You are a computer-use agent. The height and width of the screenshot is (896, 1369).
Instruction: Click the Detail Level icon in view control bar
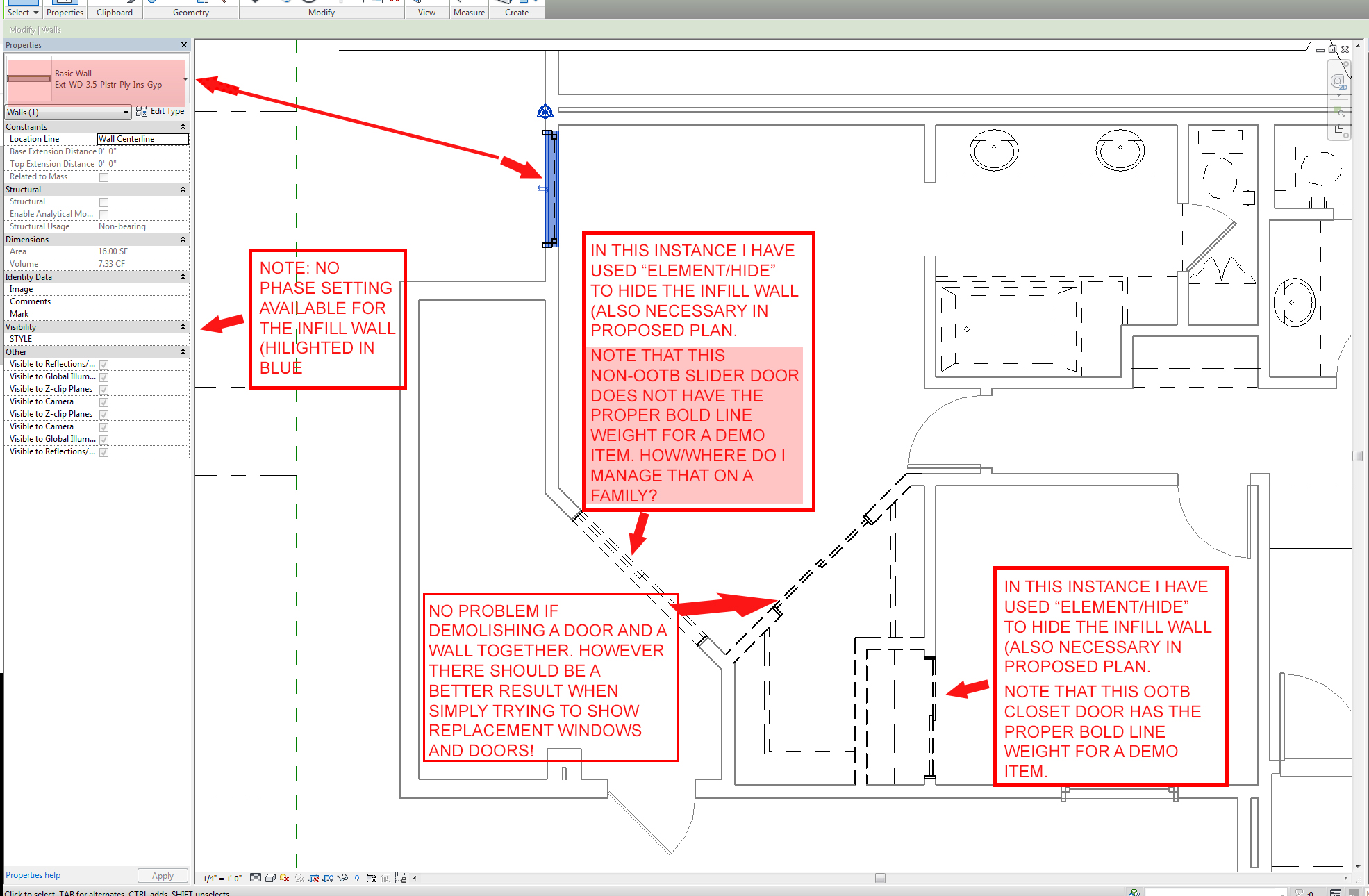point(256,878)
